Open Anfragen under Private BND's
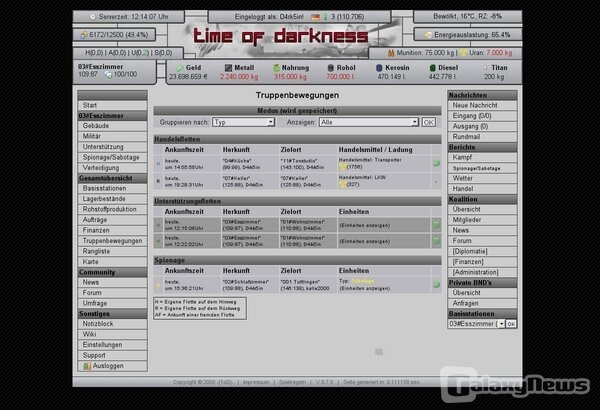Image resolution: width=600 pixels, height=410 pixels. tap(482, 303)
